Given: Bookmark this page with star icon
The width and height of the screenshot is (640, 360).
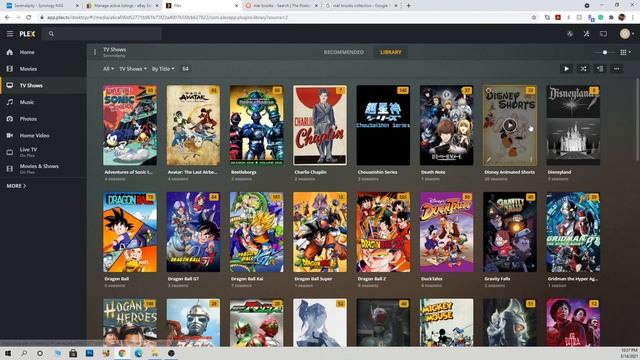Looking at the screenshot, I should pyautogui.click(x=533, y=17).
